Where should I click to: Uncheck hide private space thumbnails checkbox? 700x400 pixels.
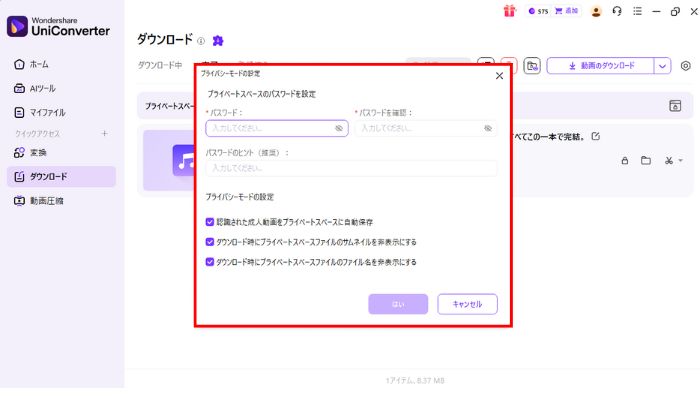tap(209, 242)
